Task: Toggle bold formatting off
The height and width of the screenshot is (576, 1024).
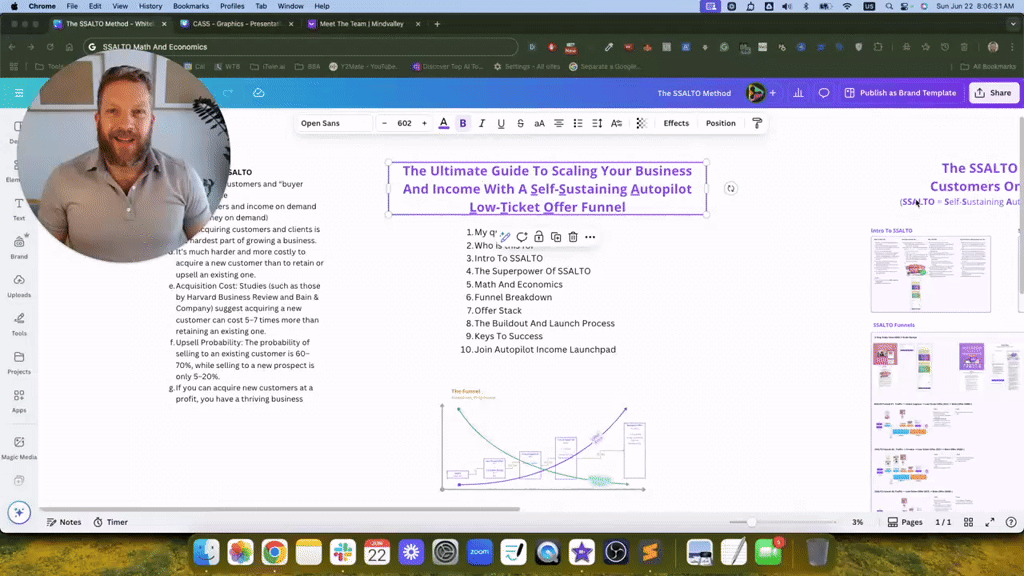Action: point(462,123)
